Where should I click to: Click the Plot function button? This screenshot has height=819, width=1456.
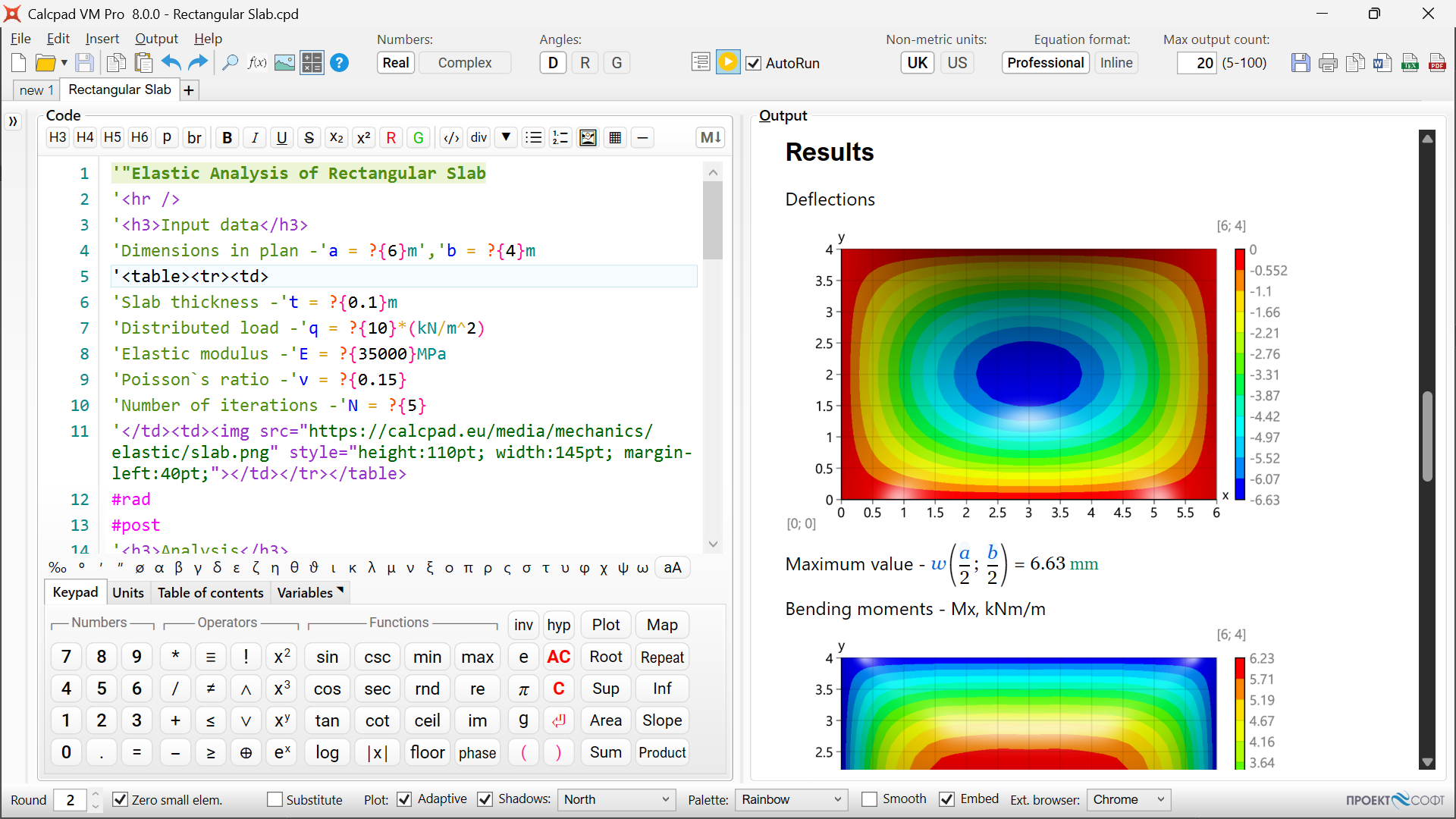click(x=605, y=625)
